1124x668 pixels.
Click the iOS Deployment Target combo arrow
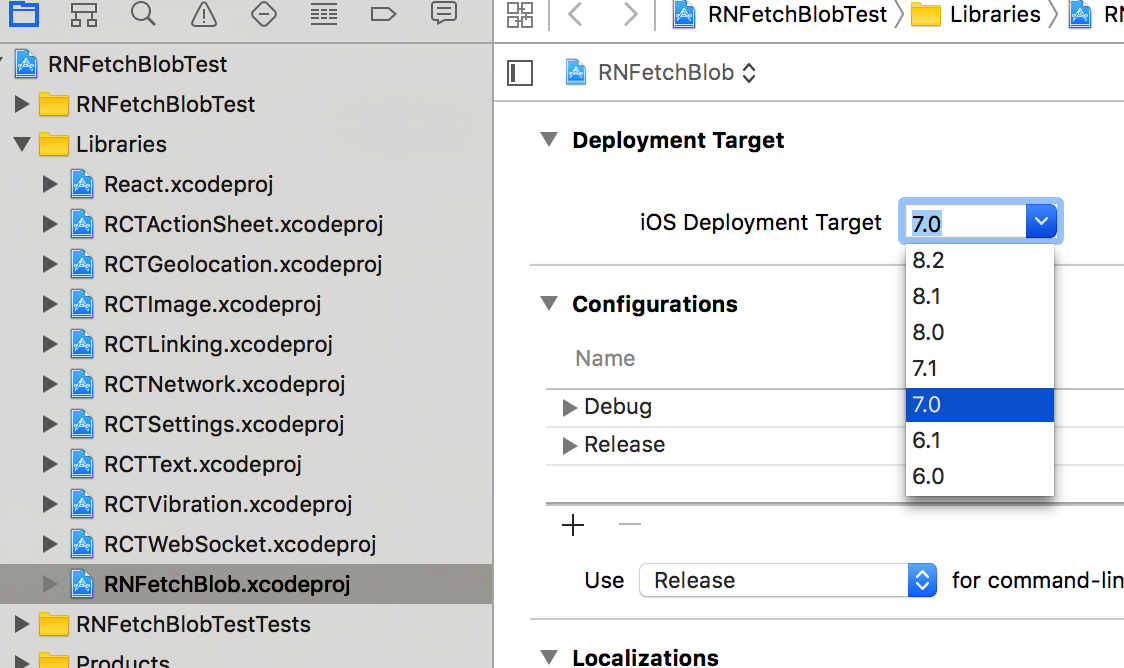pos(1041,222)
